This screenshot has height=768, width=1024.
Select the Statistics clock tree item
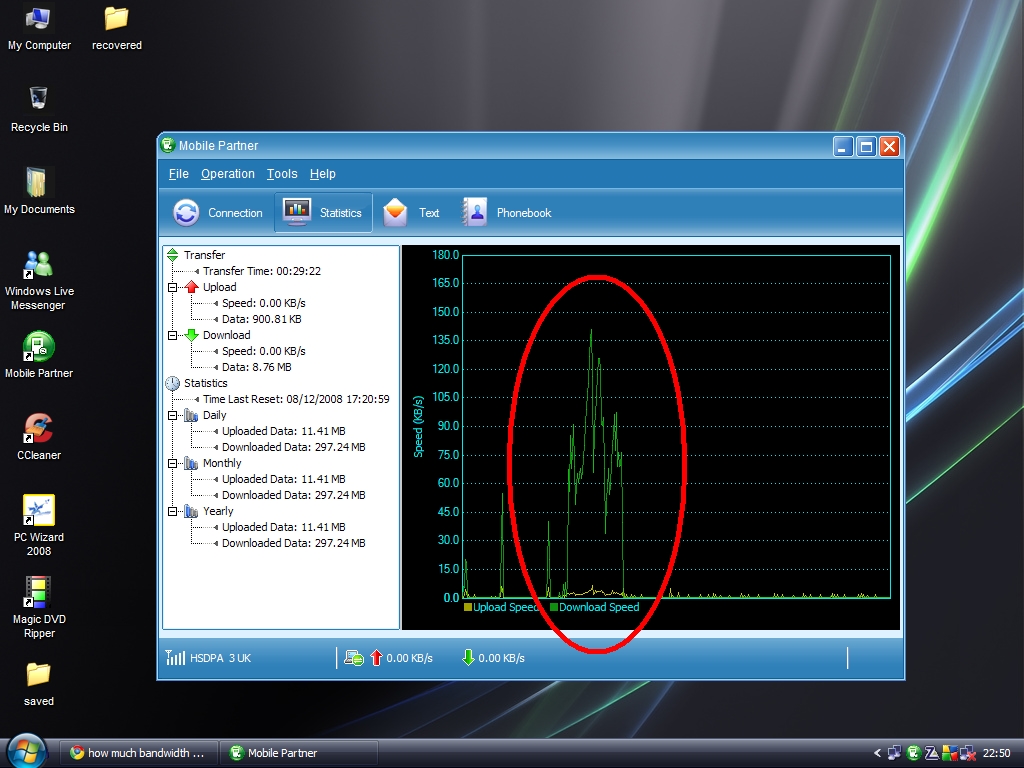coord(205,383)
